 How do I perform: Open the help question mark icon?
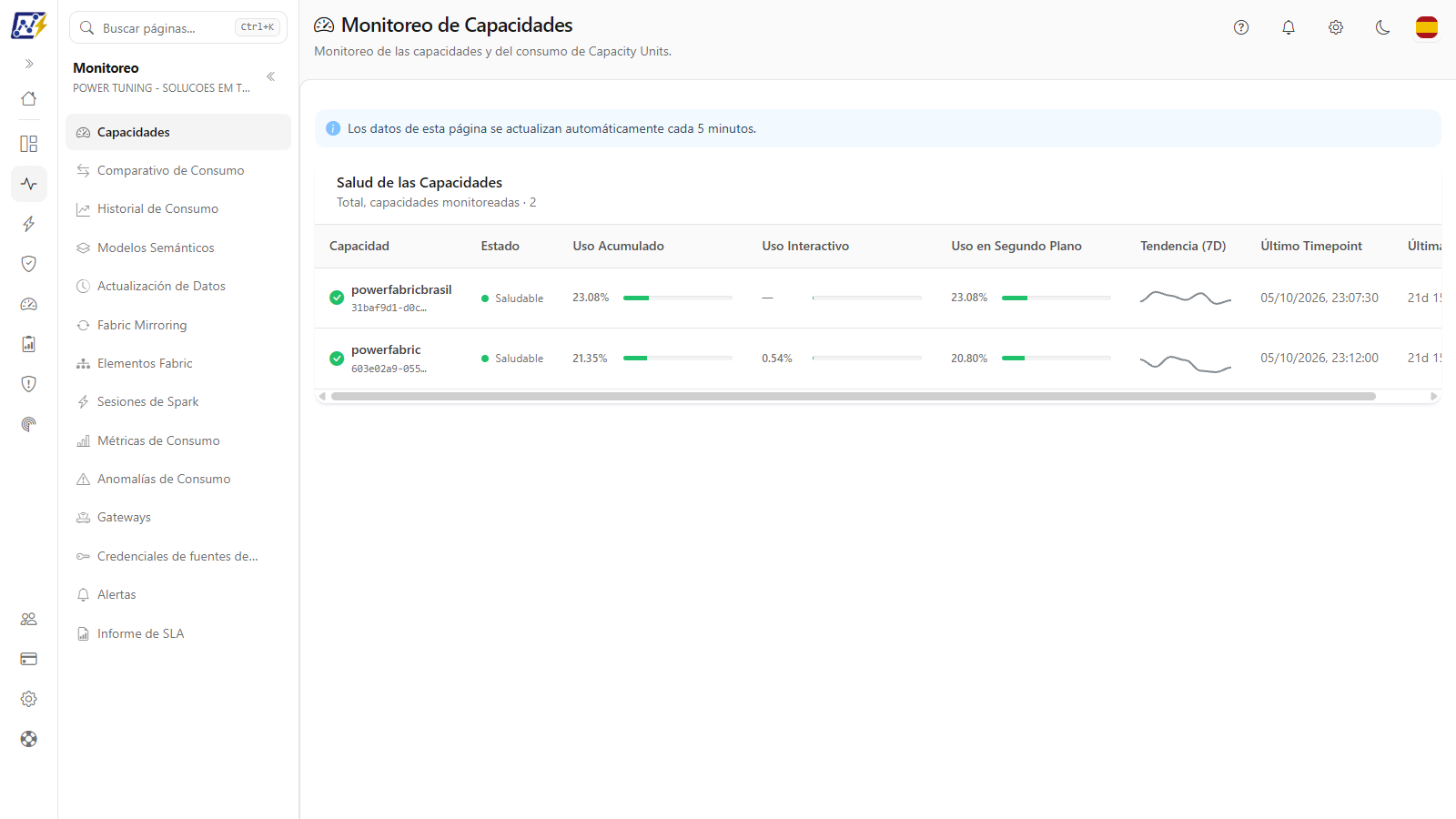pyautogui.click(x=1241, y=27)
